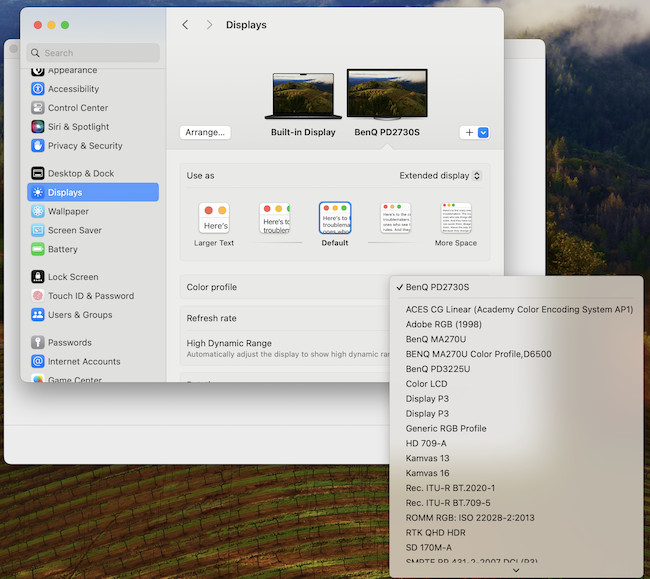
Task: Click the Control Center label
Action: [x=78, y=108]
